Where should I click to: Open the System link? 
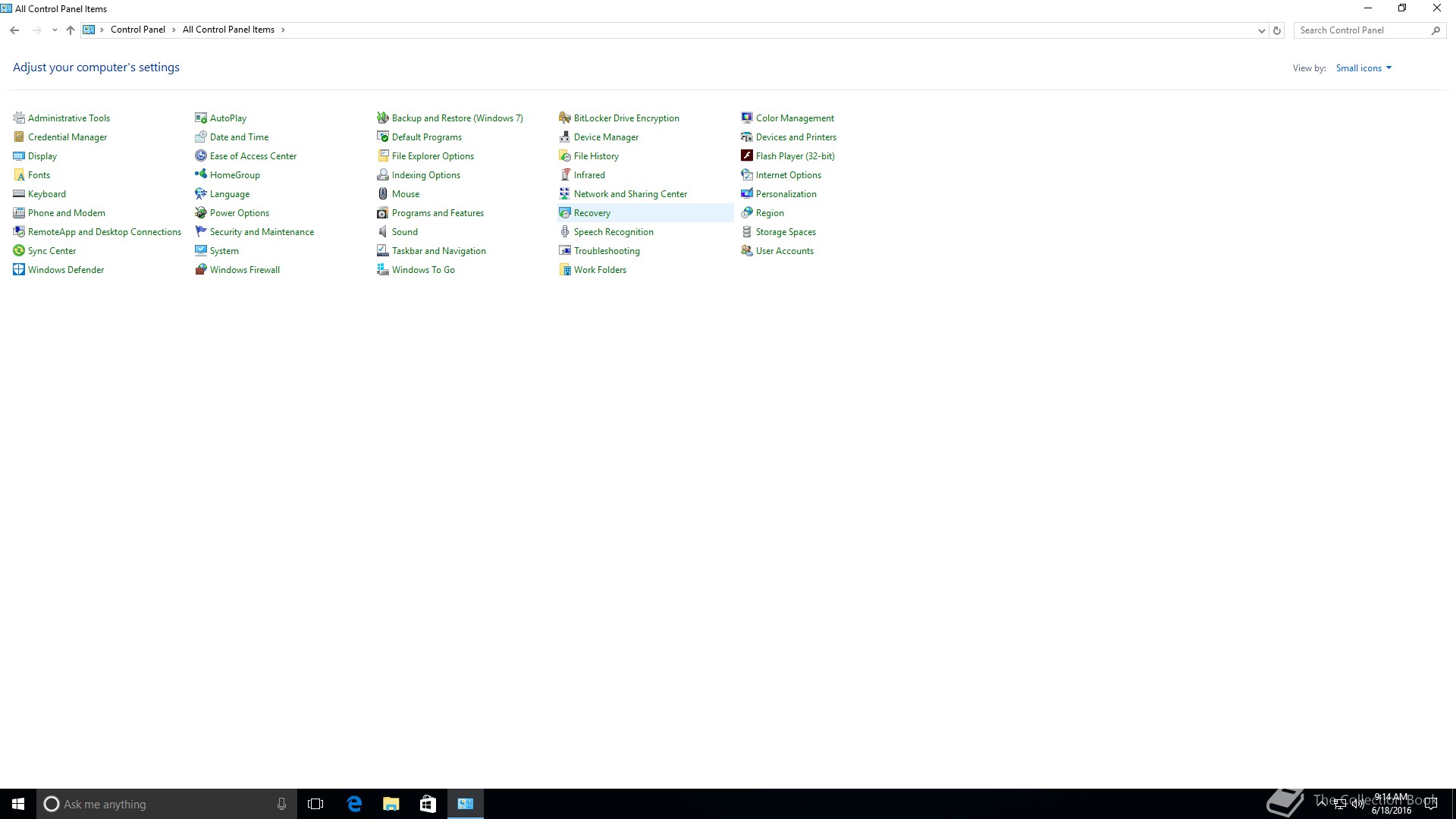pyautogui.click(x=224, y=251)
